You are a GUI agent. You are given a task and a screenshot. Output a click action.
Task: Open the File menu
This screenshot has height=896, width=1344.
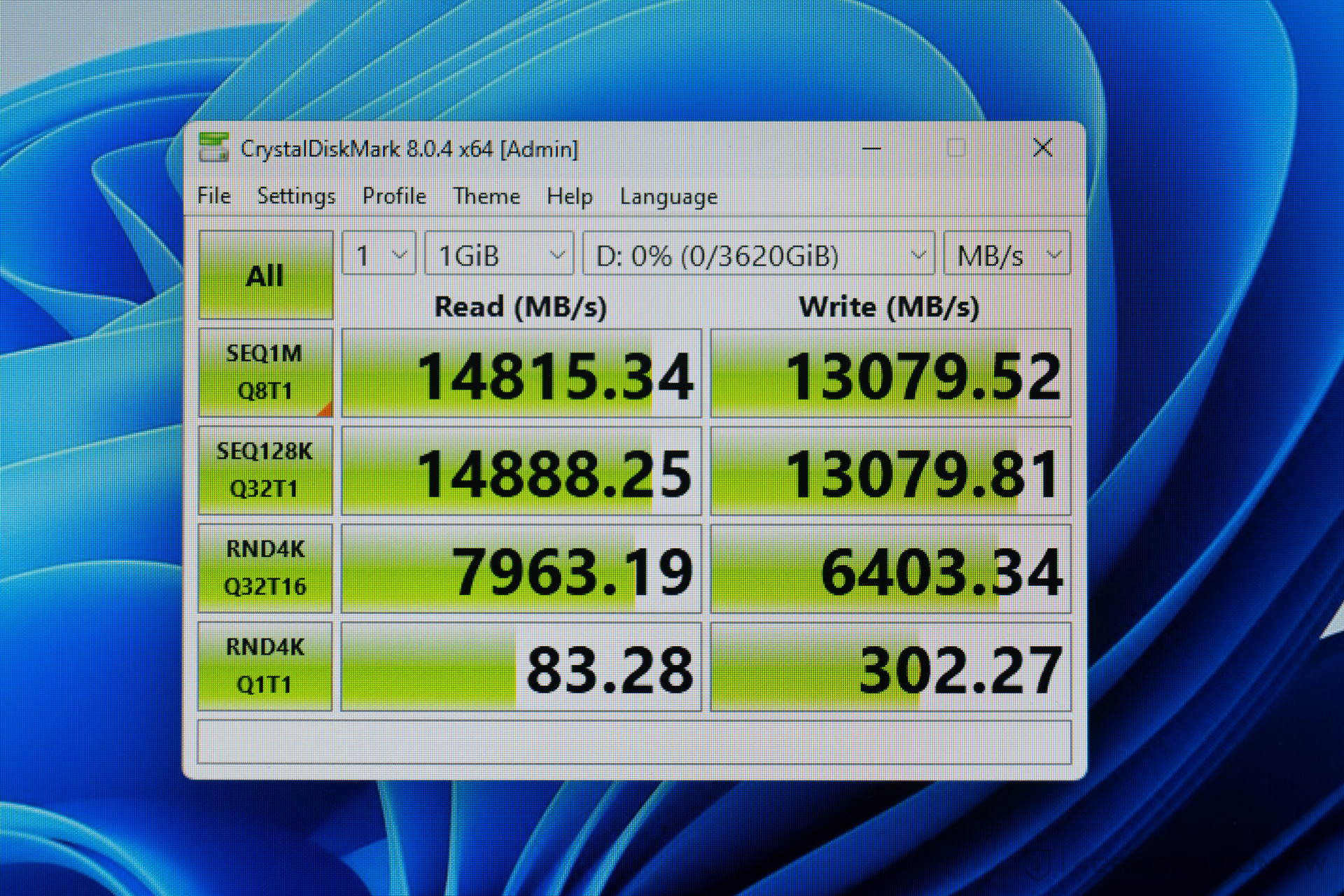coord(214,196)
